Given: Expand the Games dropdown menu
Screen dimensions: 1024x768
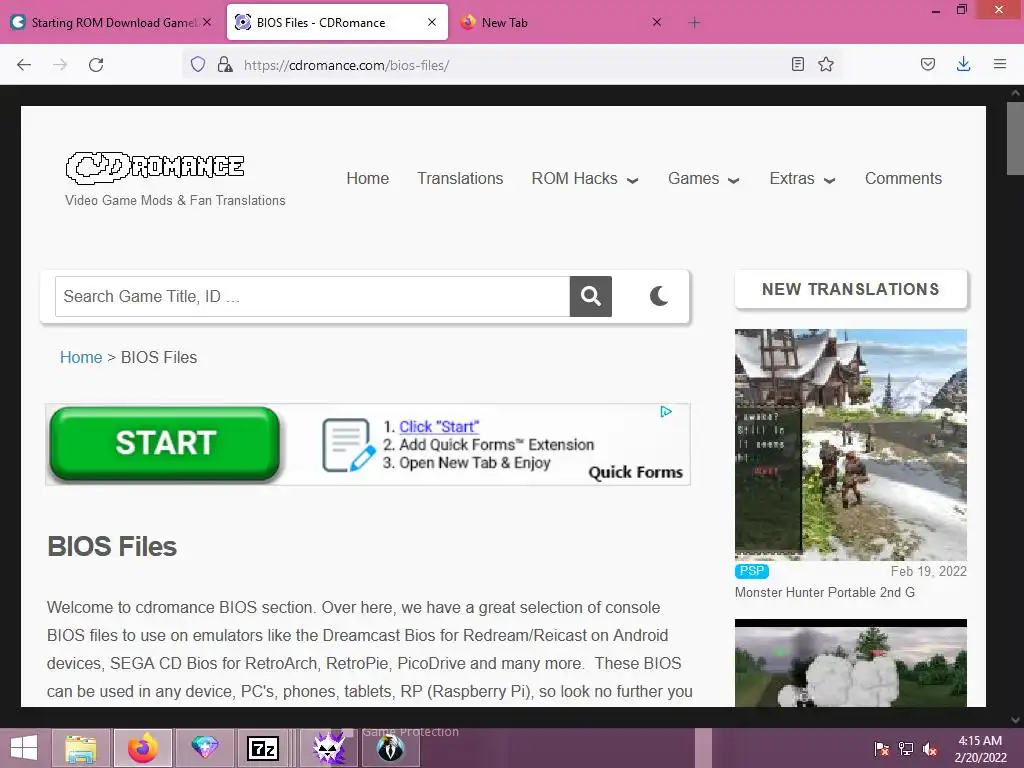Looking at the screenshot, I should (x=703, y=179).
